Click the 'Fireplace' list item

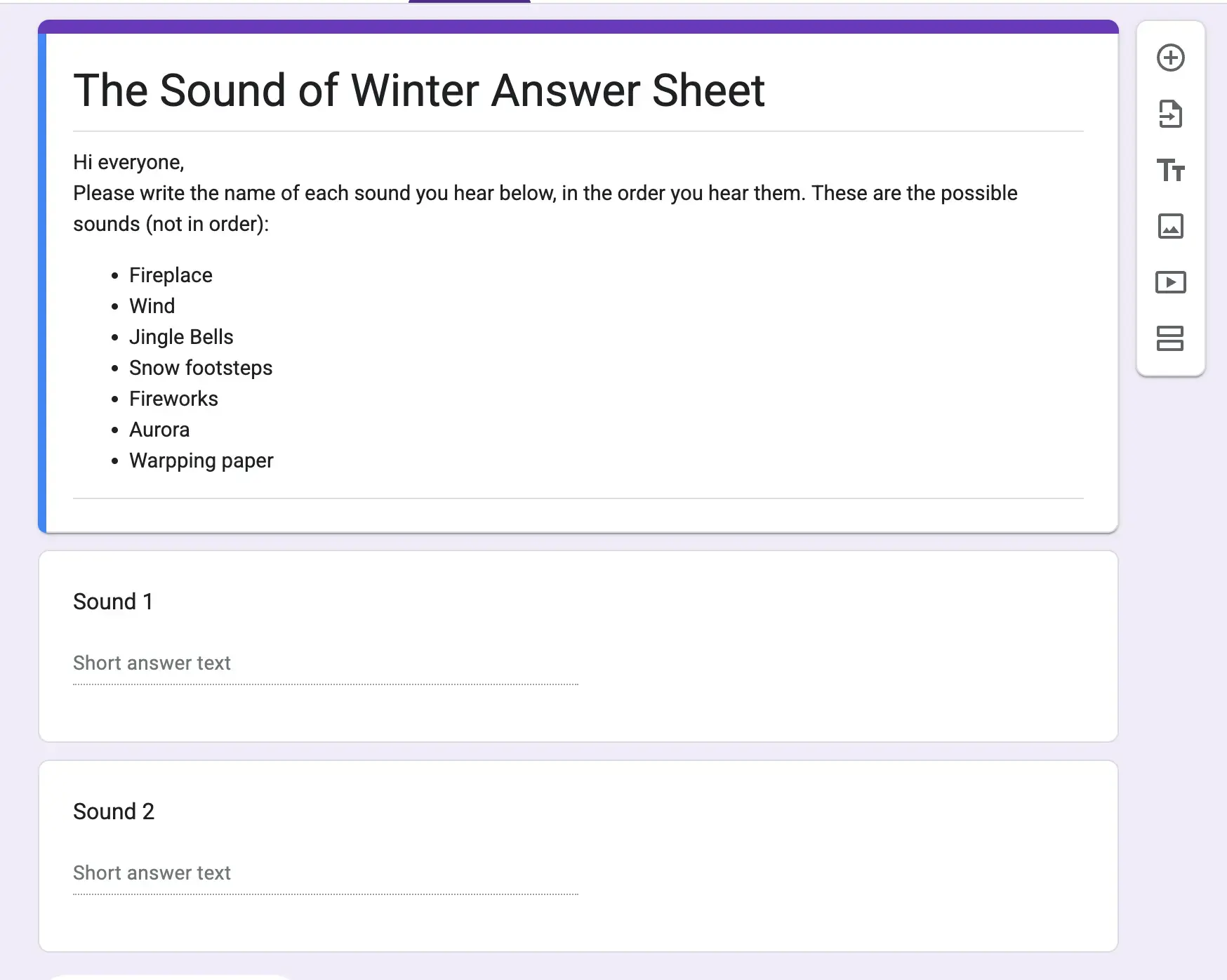[171, 275]
